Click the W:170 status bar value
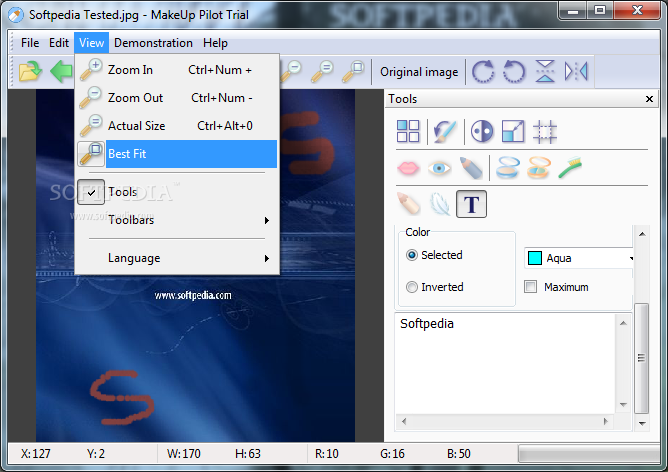668x472 pixels. pos(184,454)
